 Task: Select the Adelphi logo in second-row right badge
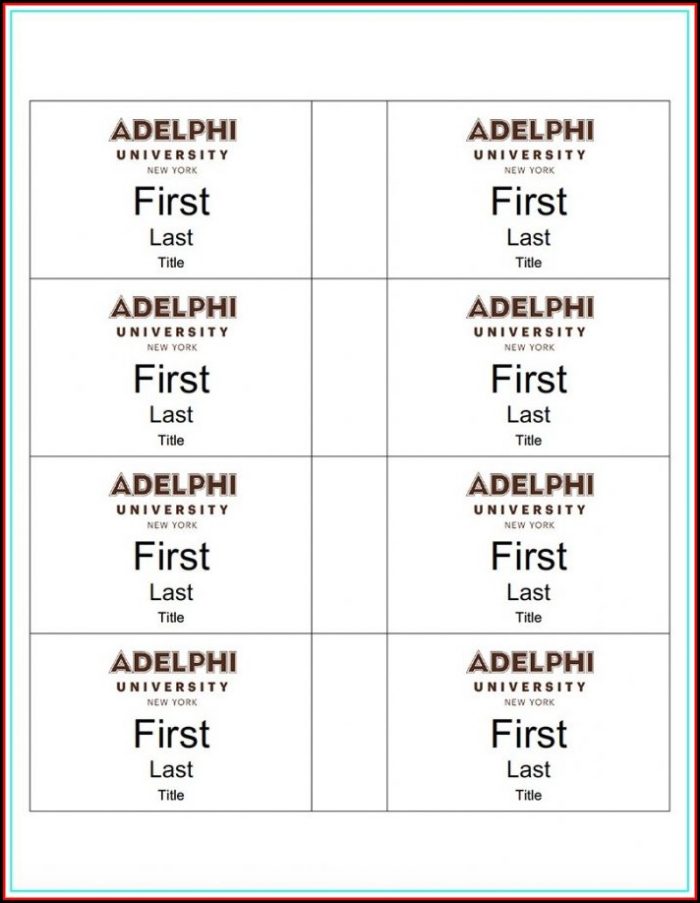coord(529,321)
